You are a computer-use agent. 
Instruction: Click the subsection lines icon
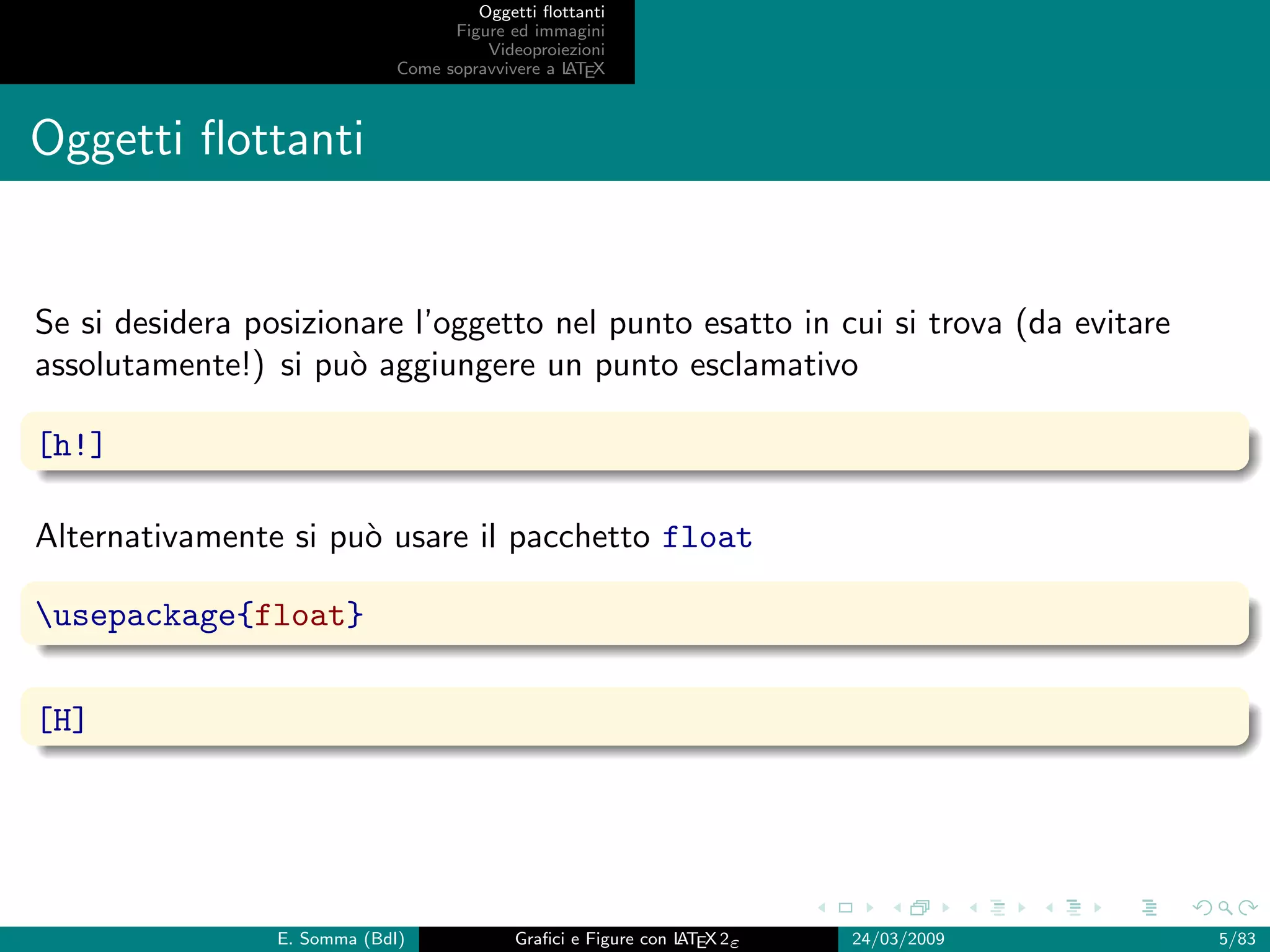[998, 908]
